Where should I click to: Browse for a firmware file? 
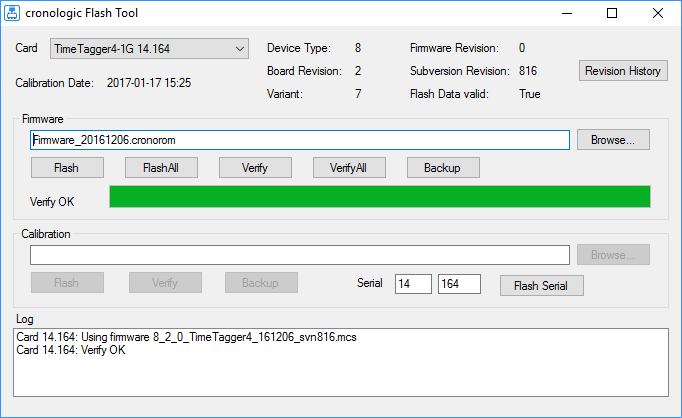click(x=613, y=140)
